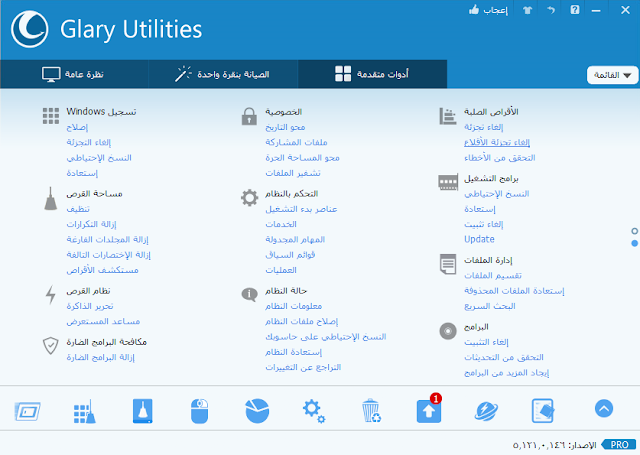The height and width of the screenshot is (455, 640).
Task: Click the تحرير الذاكرة free memory link
Action: 90,306
